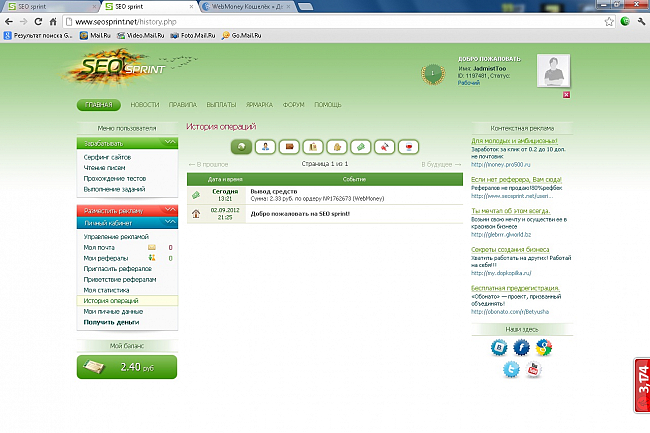Open the ЯРМАРКА navigation item
Viewport: 650px width, 433px height.
coord(259,105)
